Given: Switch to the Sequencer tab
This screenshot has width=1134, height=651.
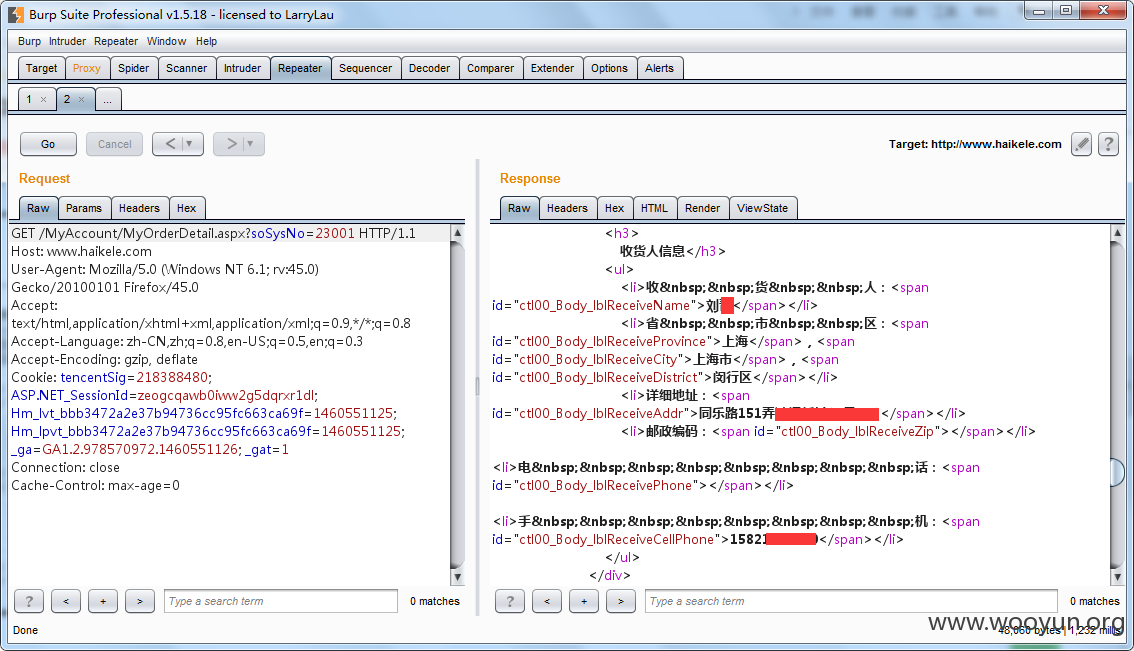Looking at the screenshot, I should [x=365, y=68].
